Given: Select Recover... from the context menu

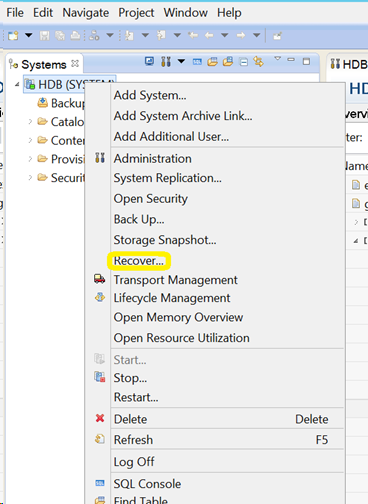Looking at the screenshot, I should [139, 261].
